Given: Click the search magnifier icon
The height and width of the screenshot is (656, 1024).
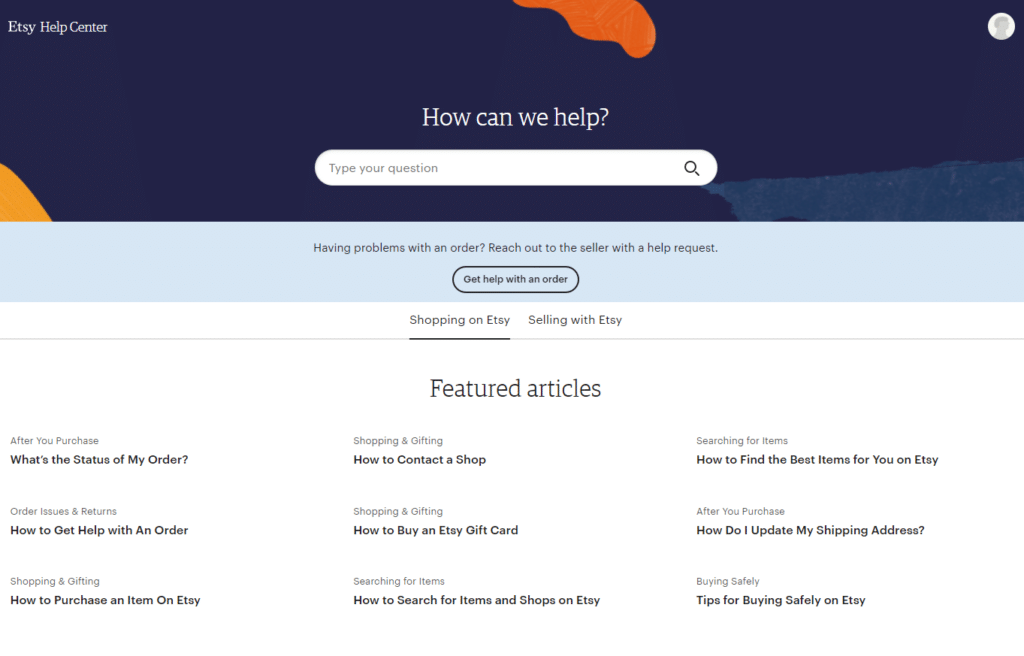Looking at the screenshot, I should pyautogui.click(x=692, y=169).
